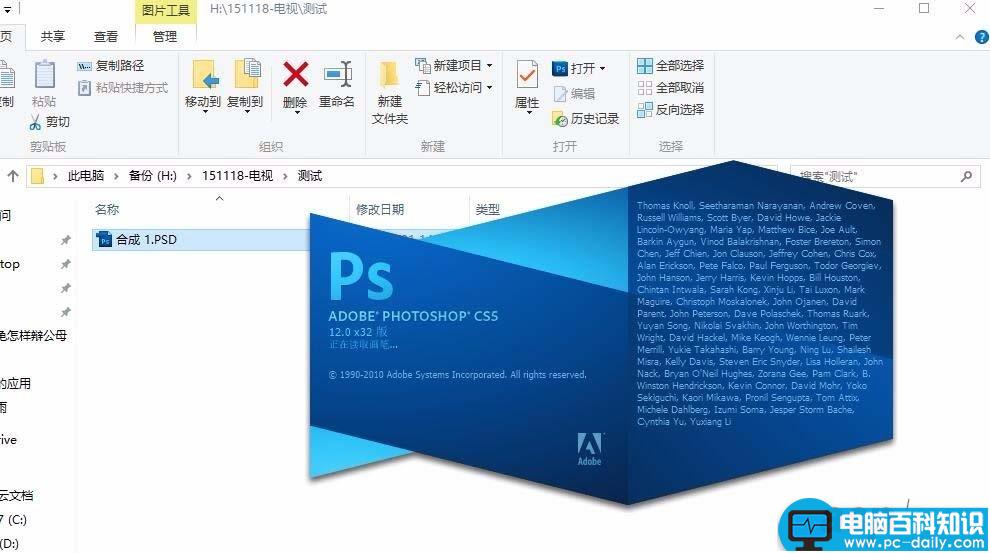The height and width of the screenshot is (553, 990).
Task: Collapse the ribbon with the chevron
Action: point(960,37)
